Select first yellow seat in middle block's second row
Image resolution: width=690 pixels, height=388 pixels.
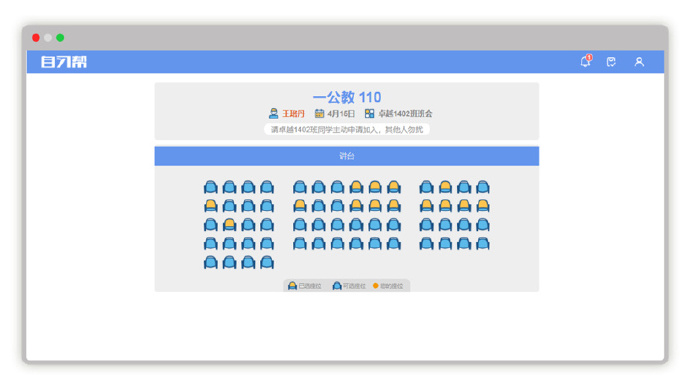pyautogui.click(x=300, y=206)
